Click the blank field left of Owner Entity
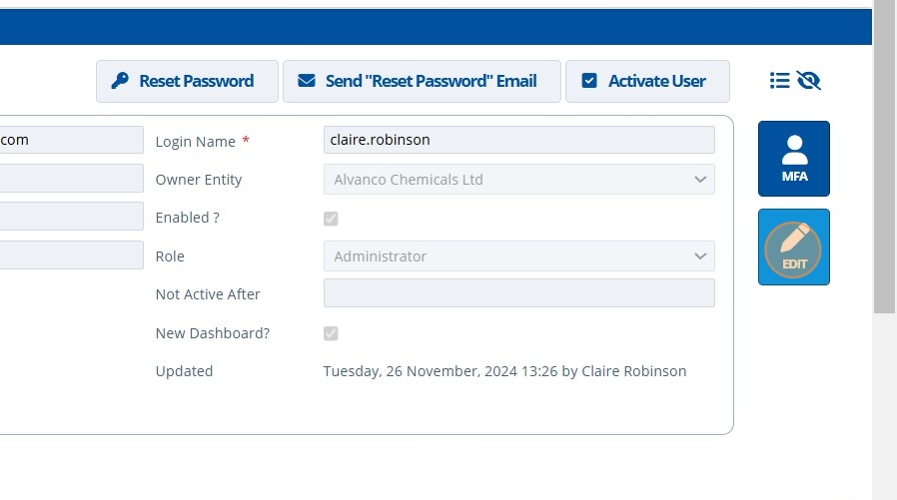The width and height of the screenshot is (897, 500). tap(70, 178)
